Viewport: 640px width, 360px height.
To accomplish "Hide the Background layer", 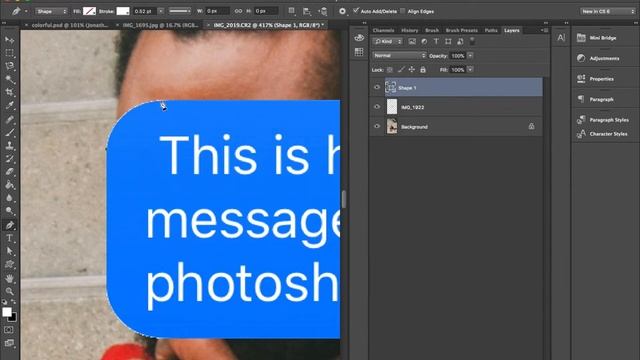I will [x=377, y=127].
